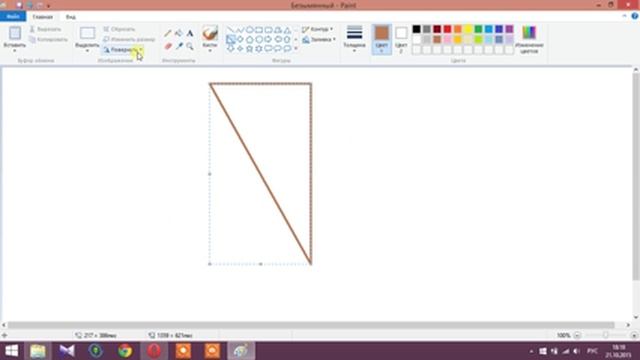This screenshot has width=640, height=360.
Task: Open Chrome from the taskbar
Action: (125, 351)
